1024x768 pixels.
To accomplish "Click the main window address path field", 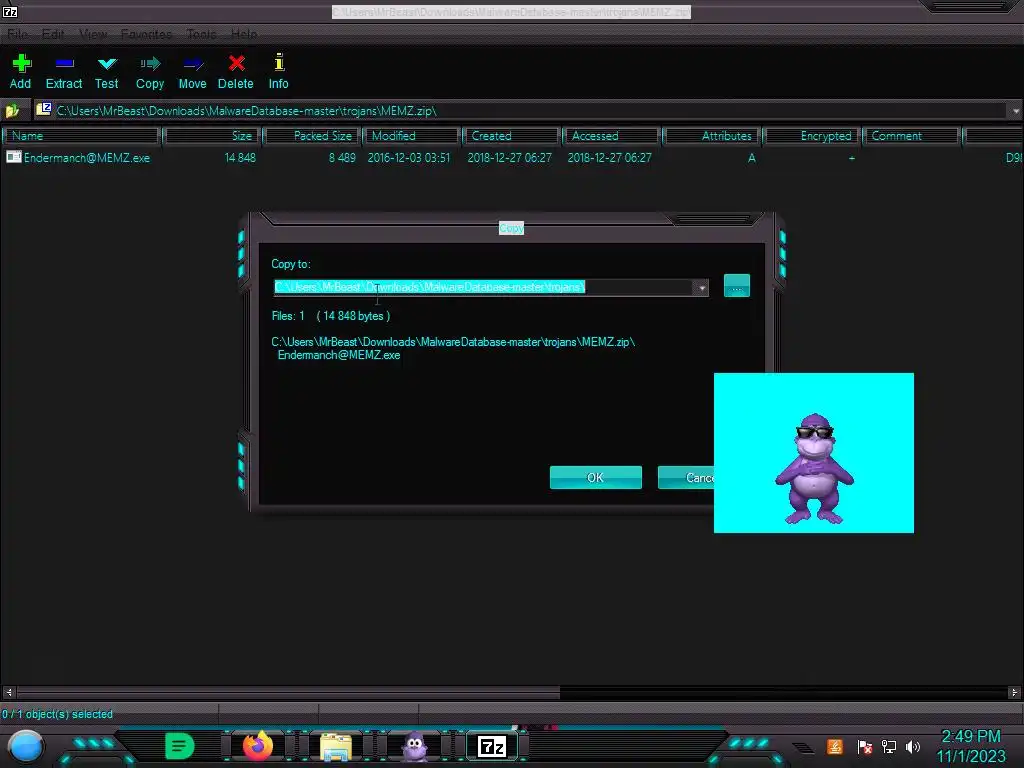I will (x=522, y=111).
